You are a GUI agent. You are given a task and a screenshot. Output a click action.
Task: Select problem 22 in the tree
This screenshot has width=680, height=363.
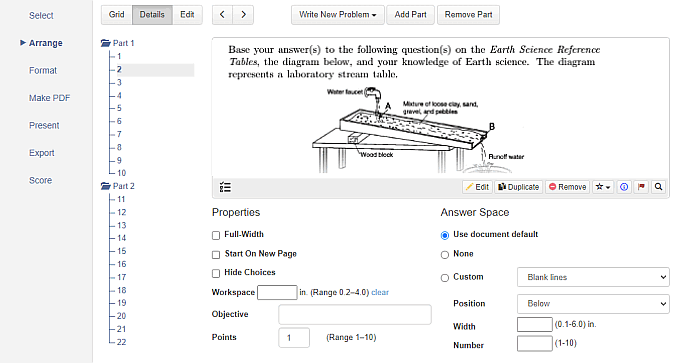point(121,342)
